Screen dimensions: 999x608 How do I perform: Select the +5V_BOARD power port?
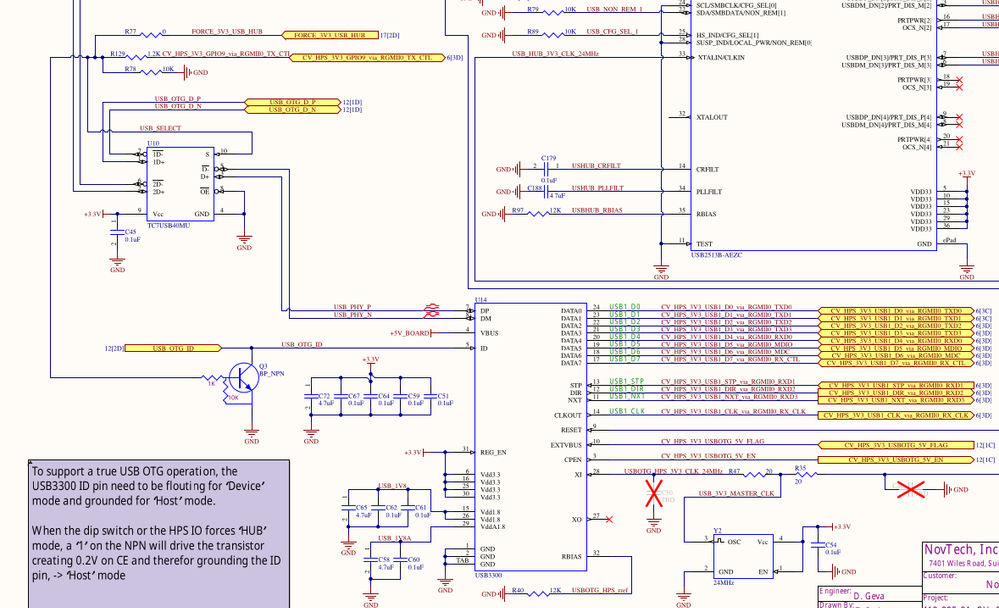(x=410, y=333)
